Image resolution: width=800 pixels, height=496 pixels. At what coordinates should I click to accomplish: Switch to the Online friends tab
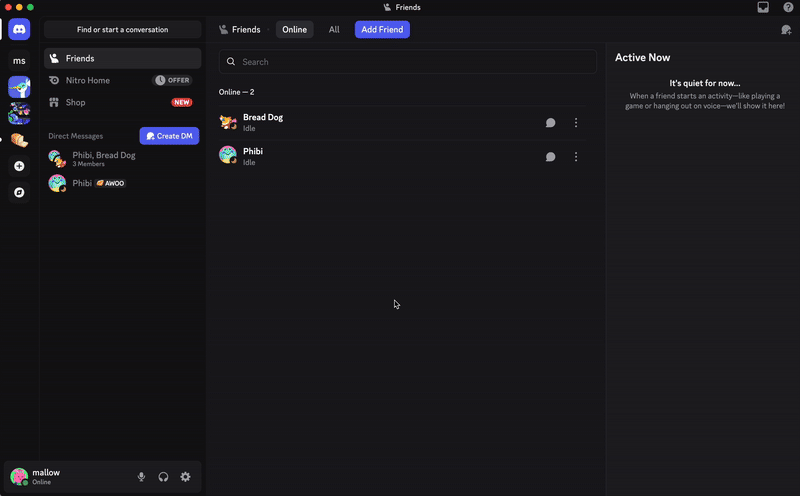tap(294, 30)
